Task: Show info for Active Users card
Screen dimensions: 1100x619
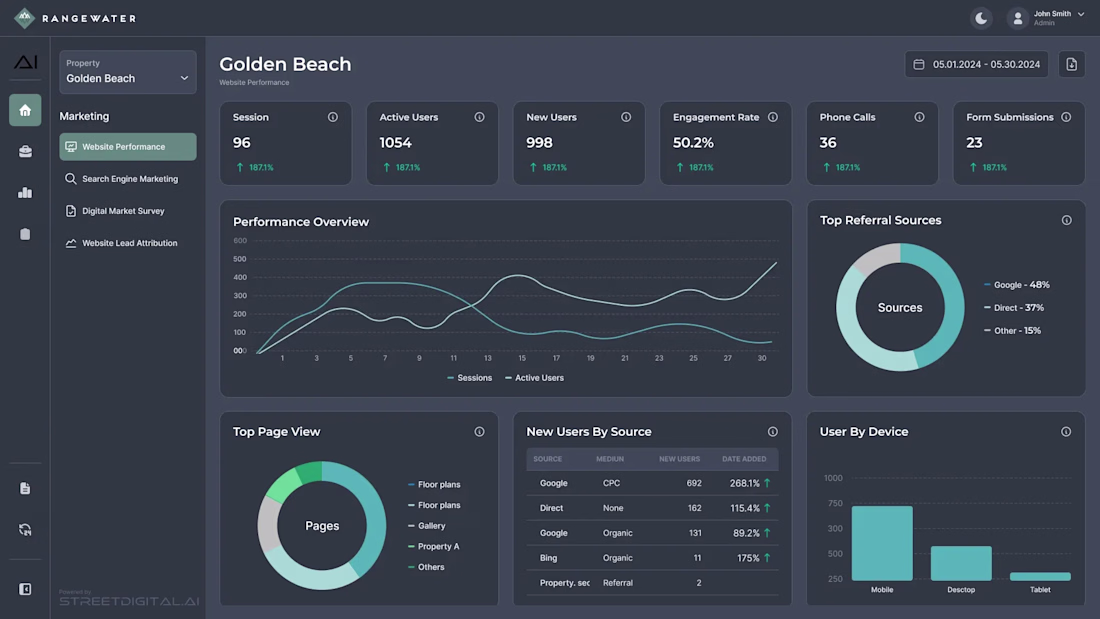Action: (479, 117)
